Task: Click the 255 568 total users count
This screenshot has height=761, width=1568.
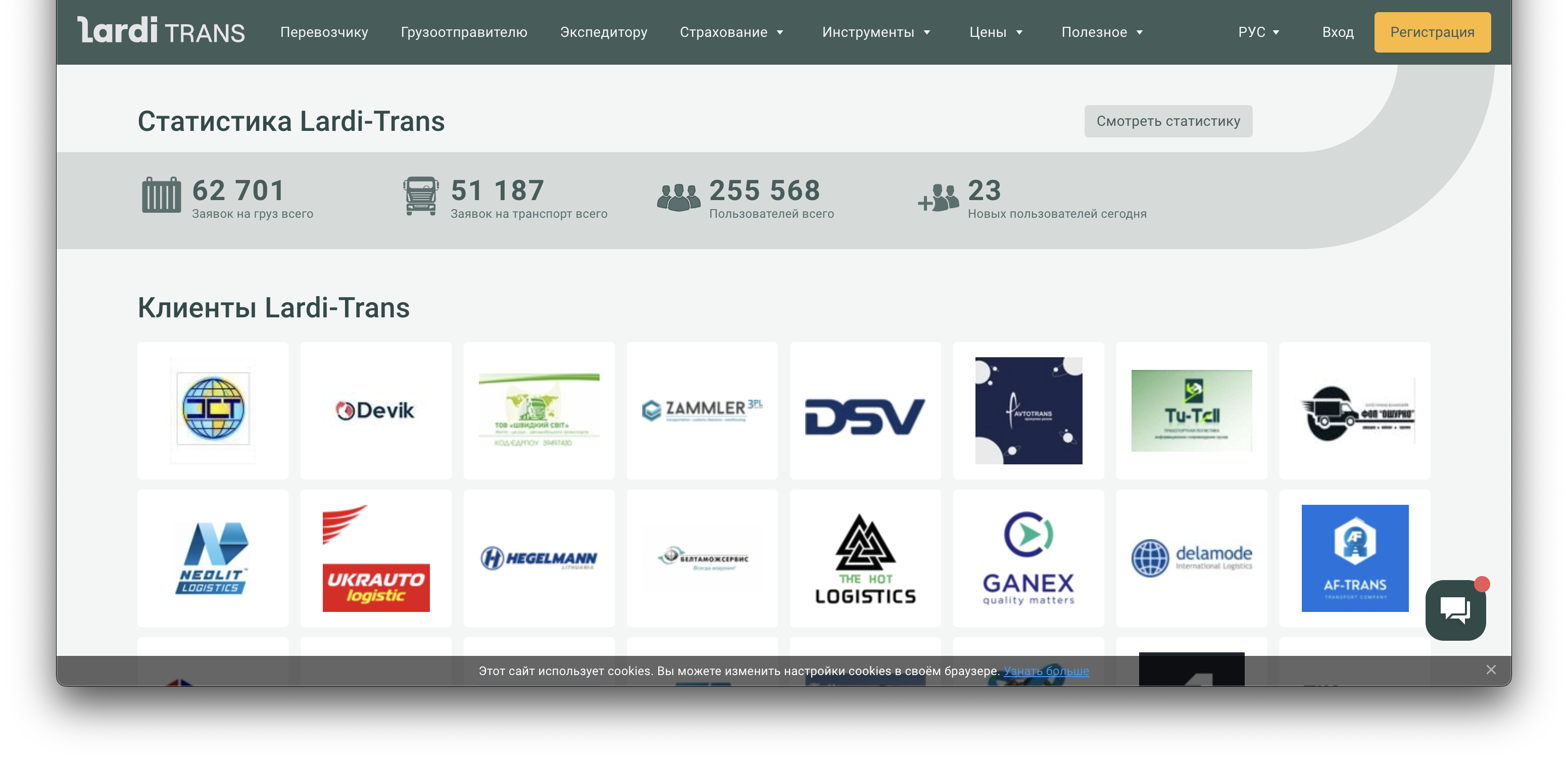Action: [764, 191]
